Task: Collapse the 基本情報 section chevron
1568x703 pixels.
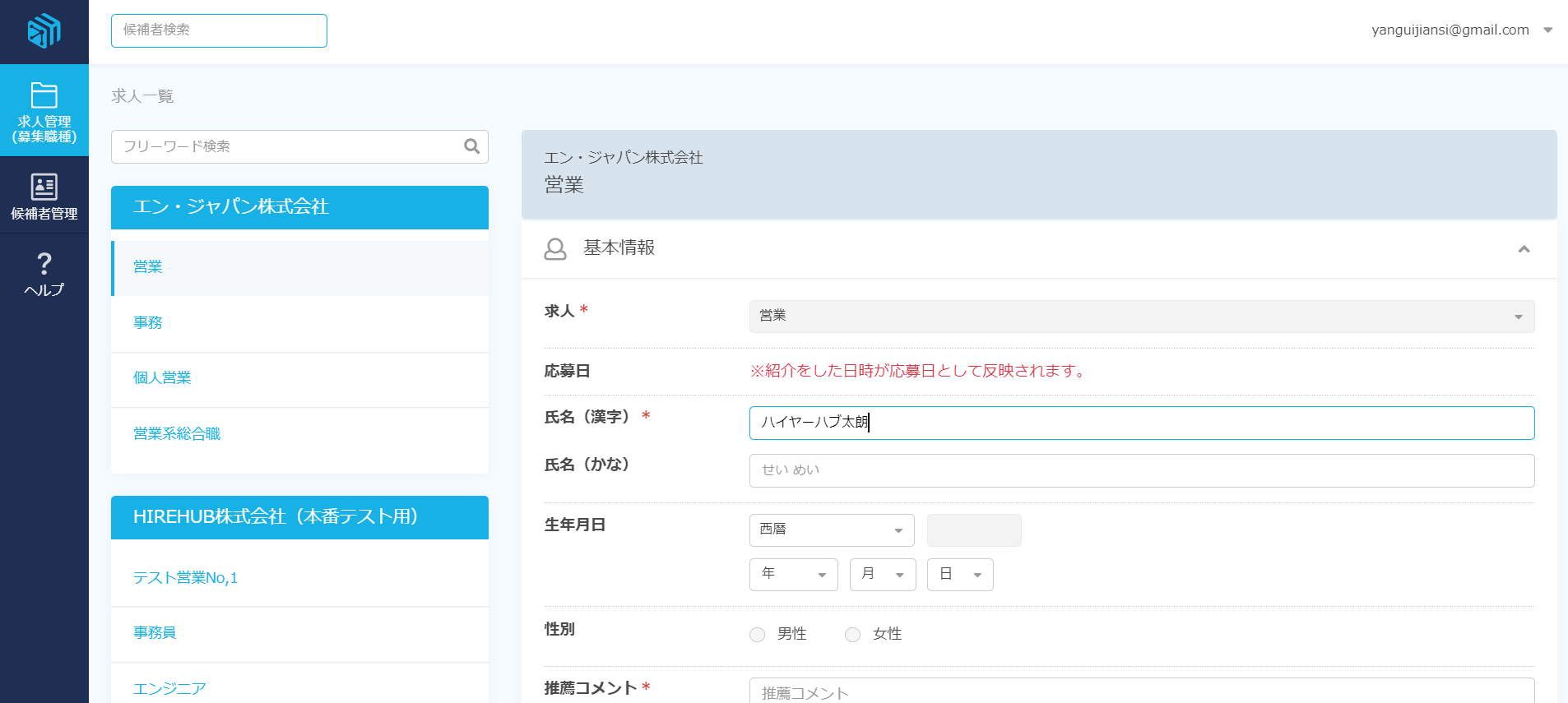Action: click(1524, 249)
